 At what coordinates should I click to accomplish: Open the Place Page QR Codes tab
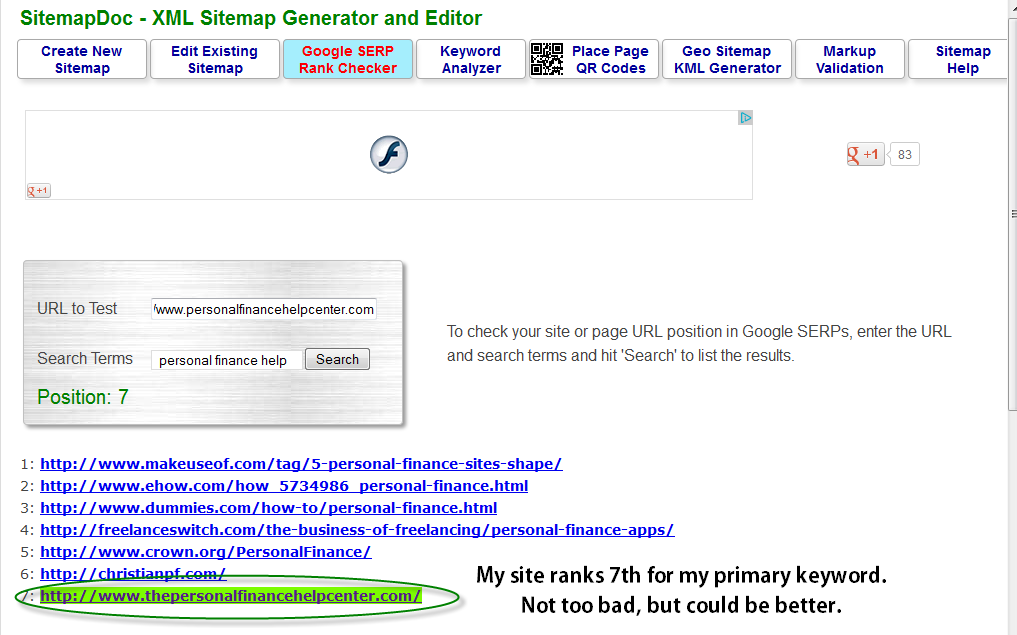594,59
